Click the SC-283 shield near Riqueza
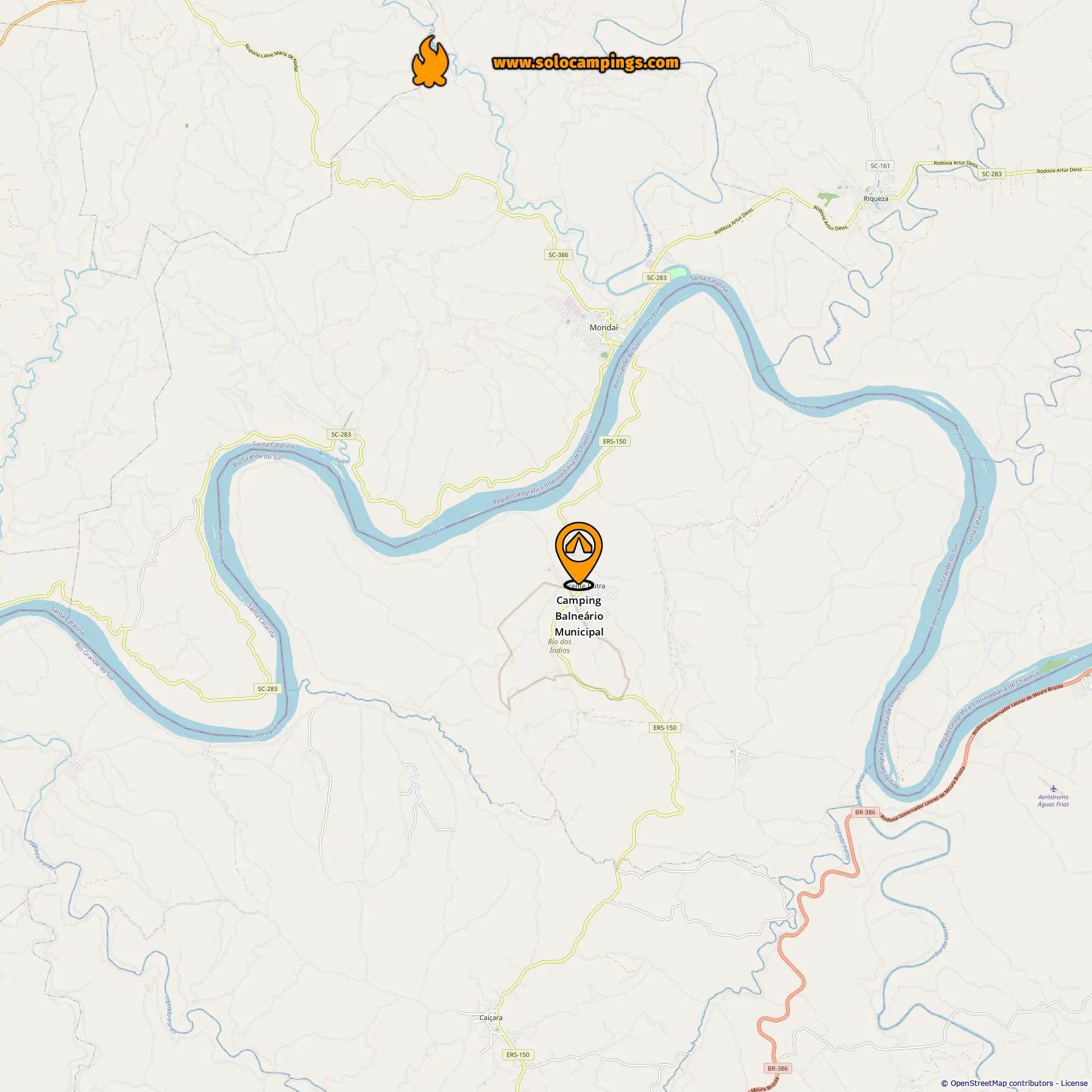This screenshot has height=1092, width=1092. click(991, 174)
